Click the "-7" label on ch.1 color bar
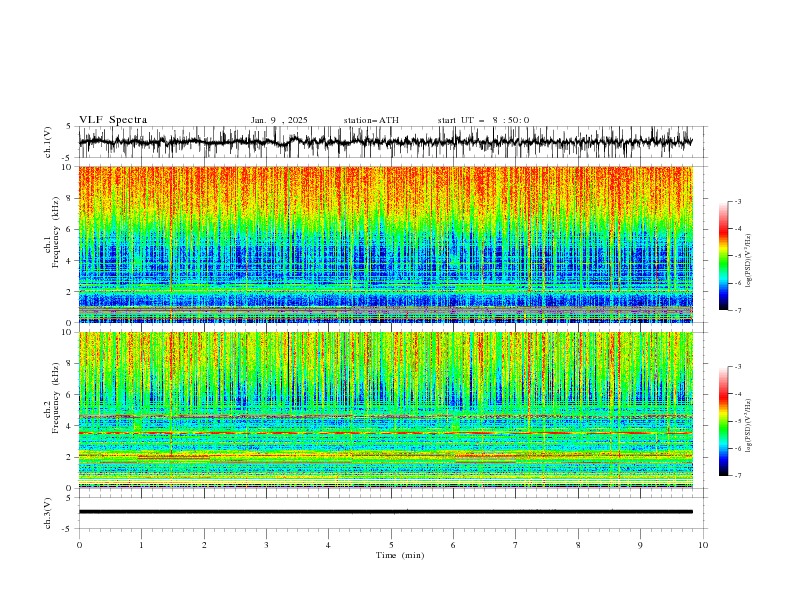Viewport: 792px width, 612px height. [x=738, y=310]
